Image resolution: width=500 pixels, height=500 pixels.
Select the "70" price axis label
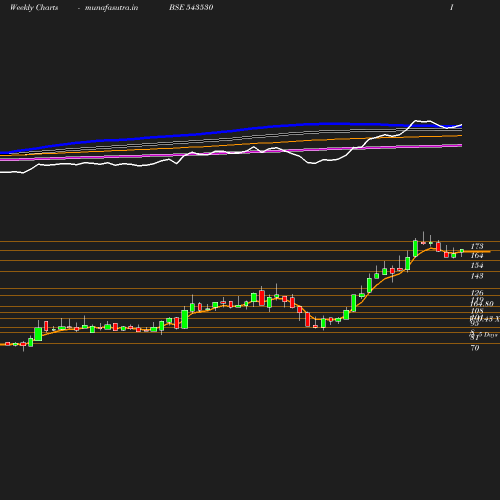coord(475,348)
